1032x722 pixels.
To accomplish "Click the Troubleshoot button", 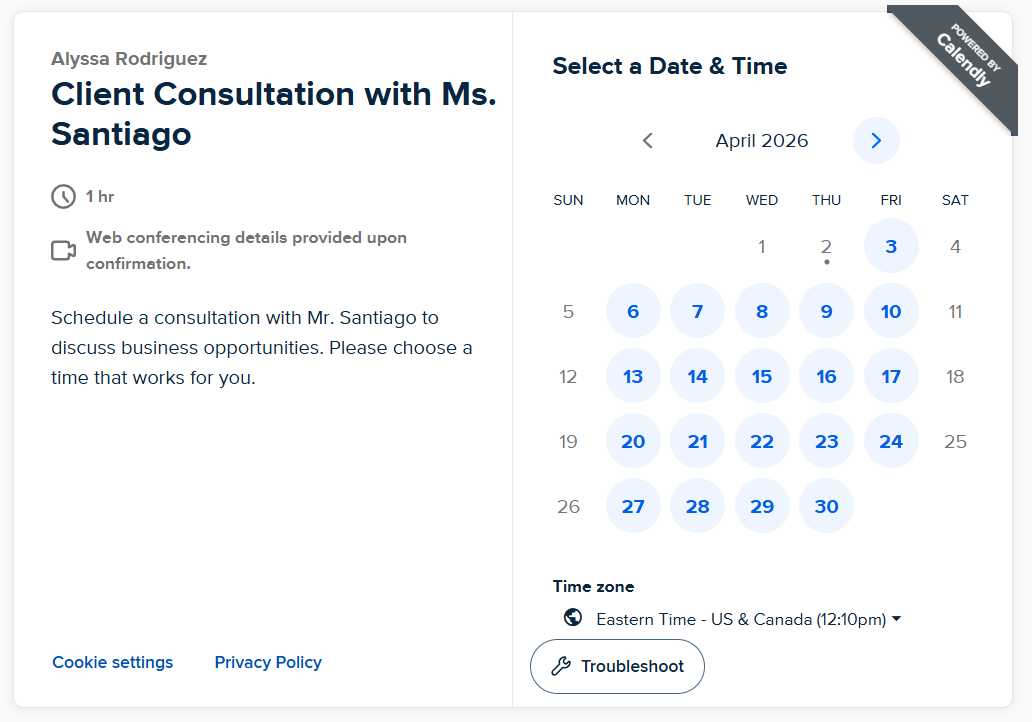I will pyautogui.click(x=617, y=666).
